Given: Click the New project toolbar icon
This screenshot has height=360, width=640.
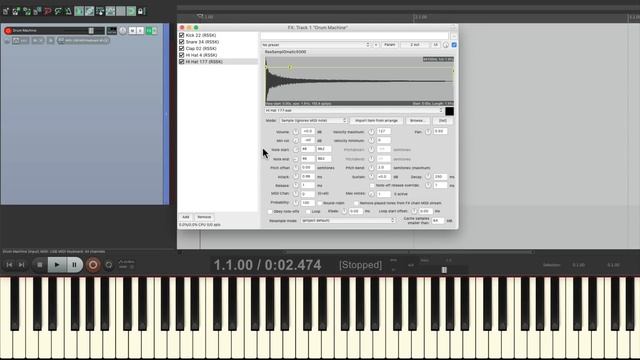Looking at the screenshot, I should coord(5,11).
